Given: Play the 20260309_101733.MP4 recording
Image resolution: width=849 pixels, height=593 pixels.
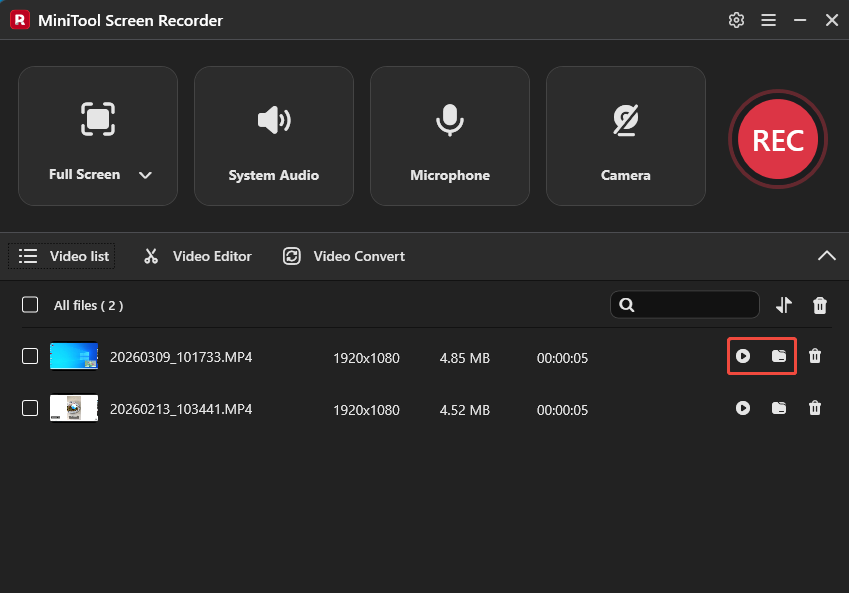Looking at the screenshot, I should click(743, 357).
